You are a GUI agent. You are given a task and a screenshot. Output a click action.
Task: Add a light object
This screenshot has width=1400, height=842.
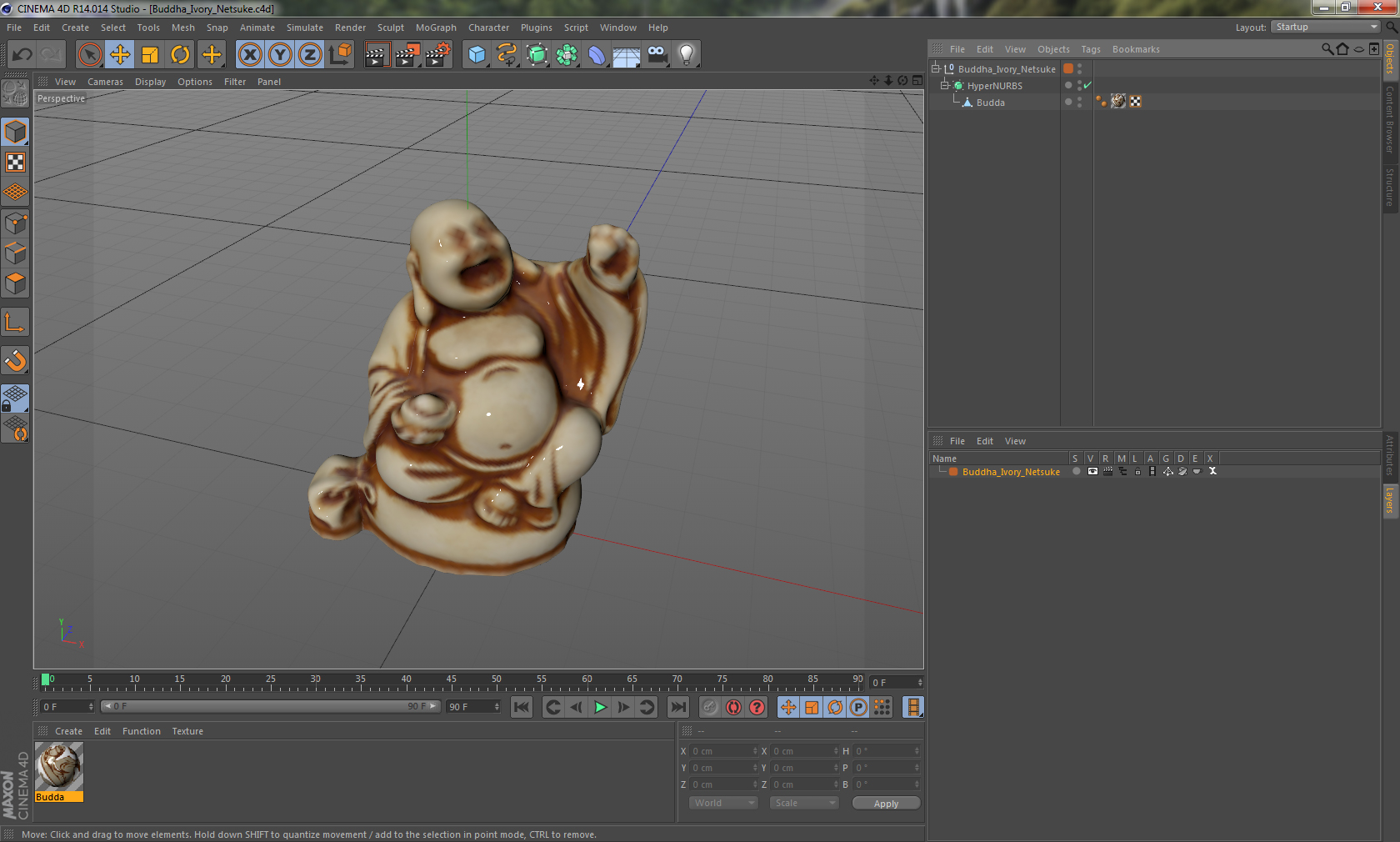(687, 55)
